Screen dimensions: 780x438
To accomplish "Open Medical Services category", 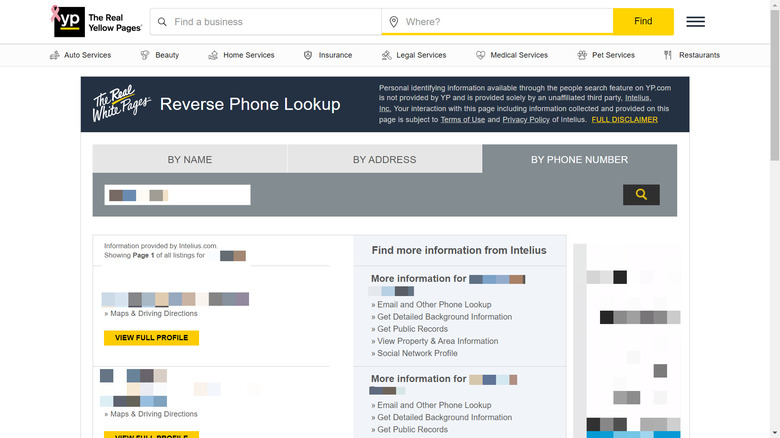I will point(519,55).
